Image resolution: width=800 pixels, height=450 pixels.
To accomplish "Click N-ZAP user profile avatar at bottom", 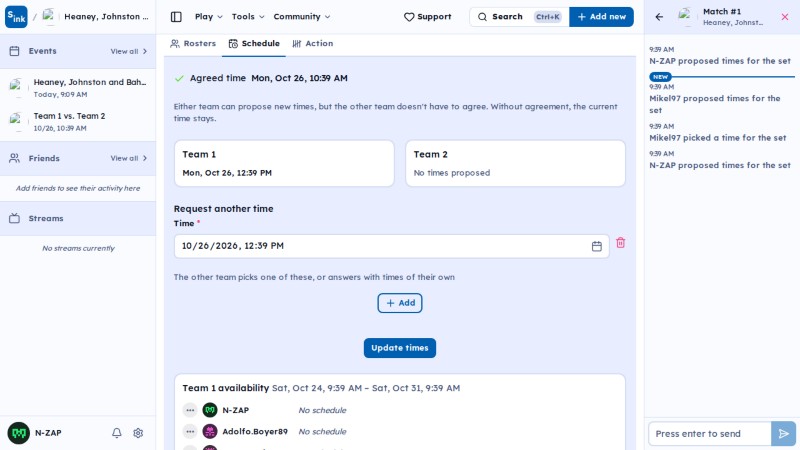I will [18, 433].
